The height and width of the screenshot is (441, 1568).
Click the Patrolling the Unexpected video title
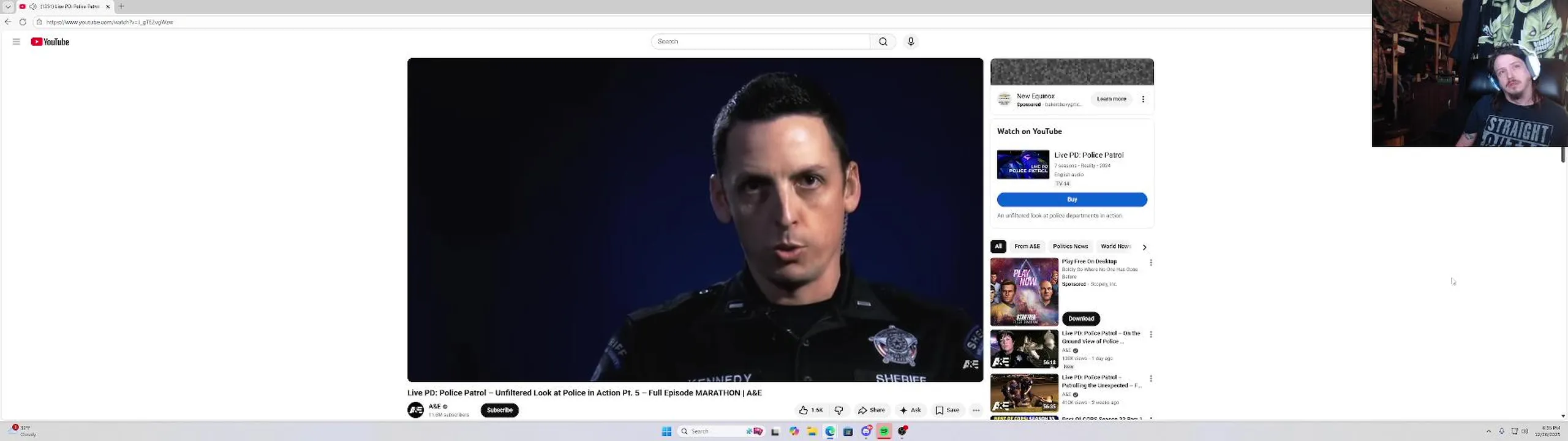(1101, 382)
